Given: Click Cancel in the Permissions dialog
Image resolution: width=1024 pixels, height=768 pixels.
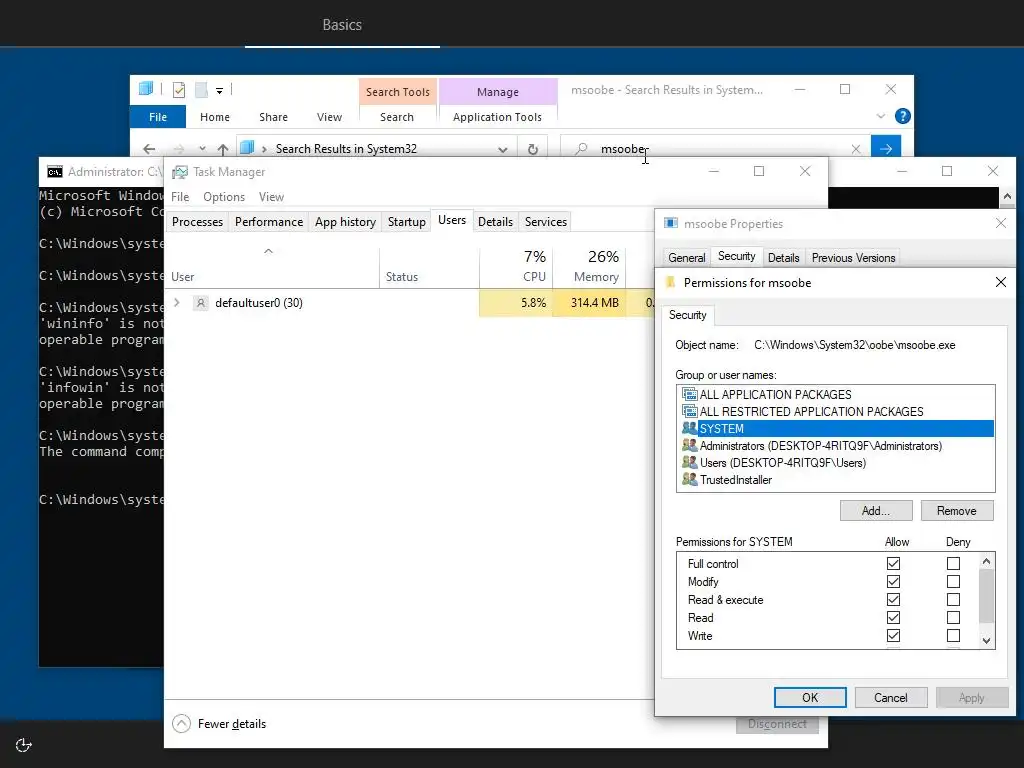Looking at the screenshot, I should (x=891, y=697).
